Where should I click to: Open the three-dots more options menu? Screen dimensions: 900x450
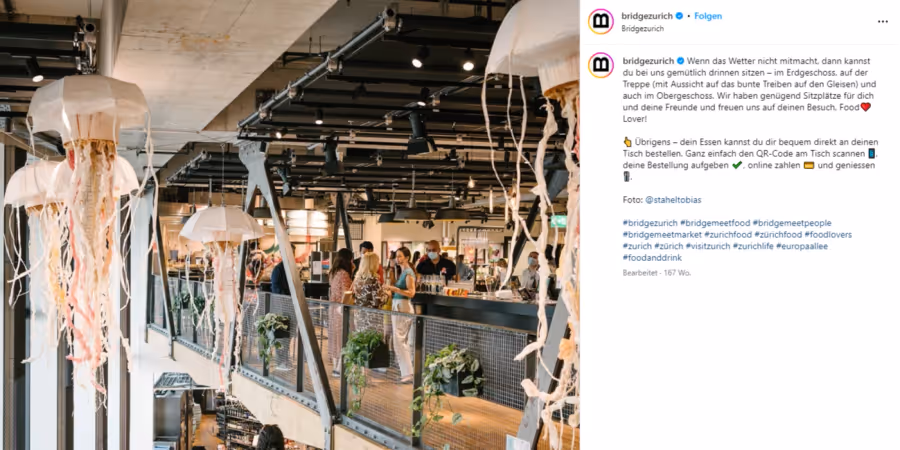pyautogui.click(x=882, y=22)
